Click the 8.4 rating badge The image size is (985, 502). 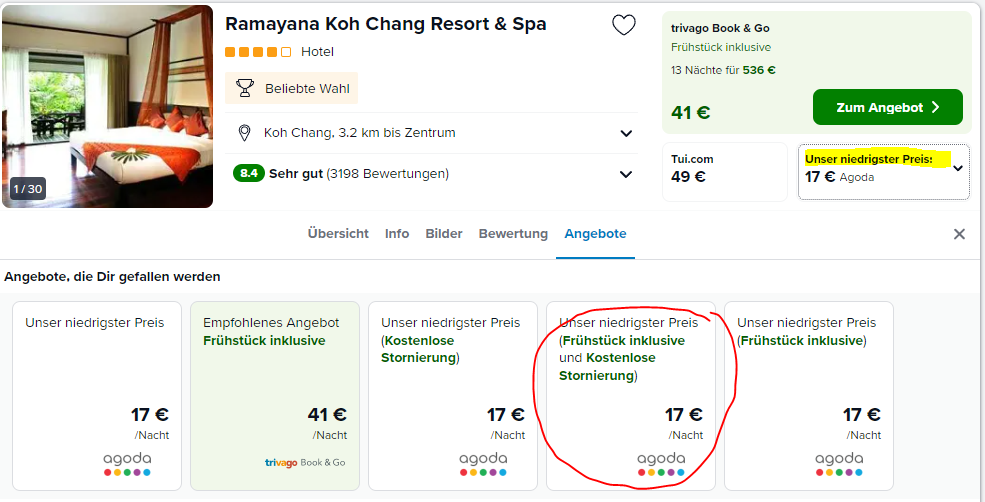click(248, 174)
